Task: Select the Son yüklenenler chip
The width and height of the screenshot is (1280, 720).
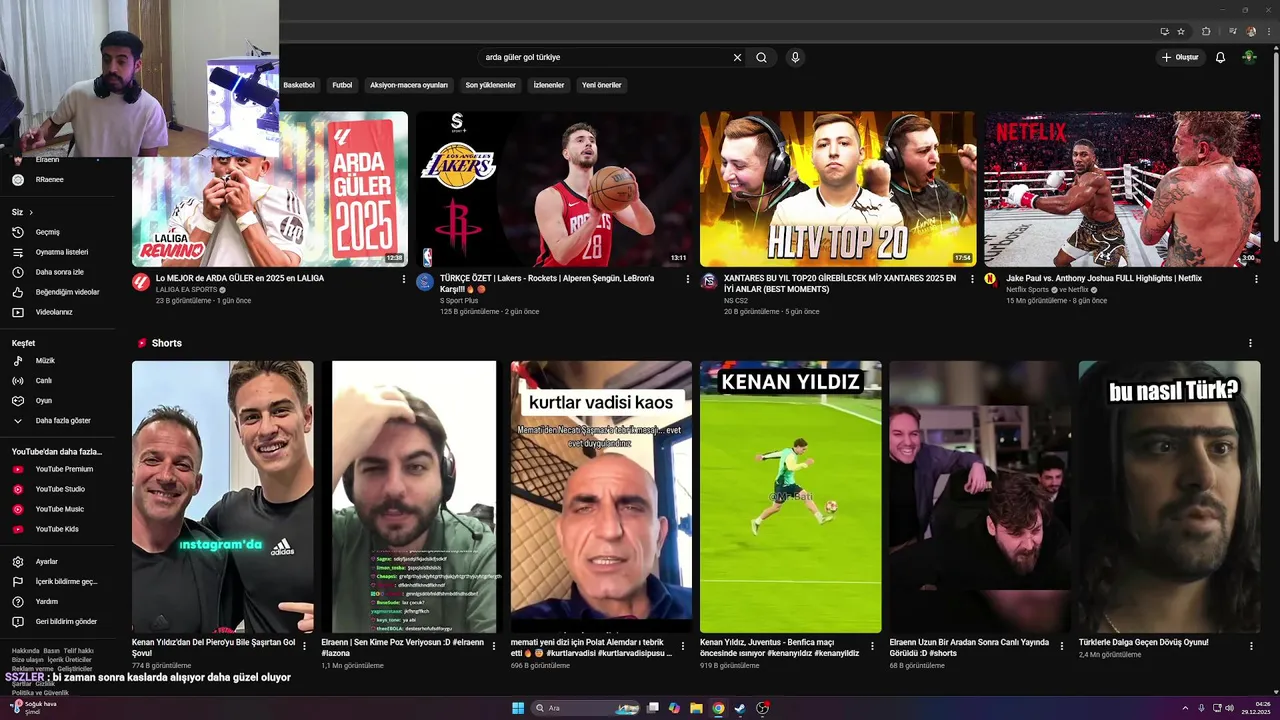Action: coord(491,85)
